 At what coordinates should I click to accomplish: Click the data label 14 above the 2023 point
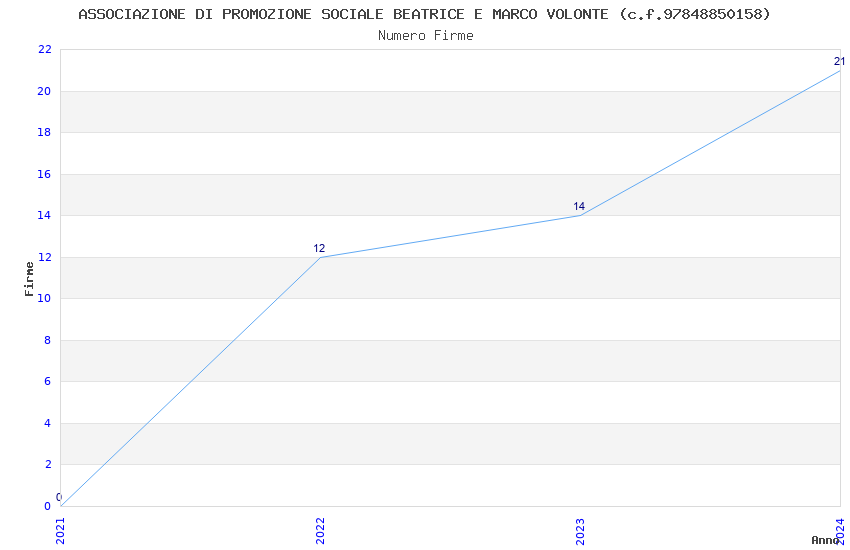tap(579, 206)
